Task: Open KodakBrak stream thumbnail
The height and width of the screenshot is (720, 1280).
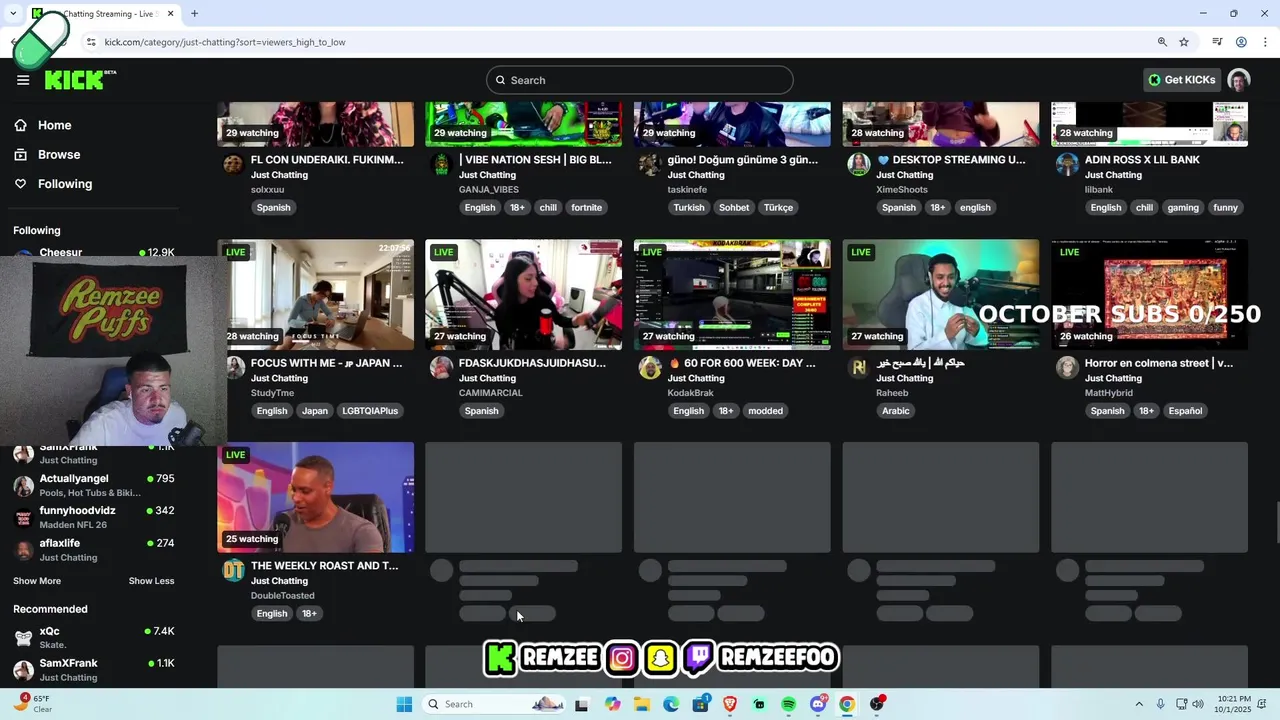Action: click(732, 294)
